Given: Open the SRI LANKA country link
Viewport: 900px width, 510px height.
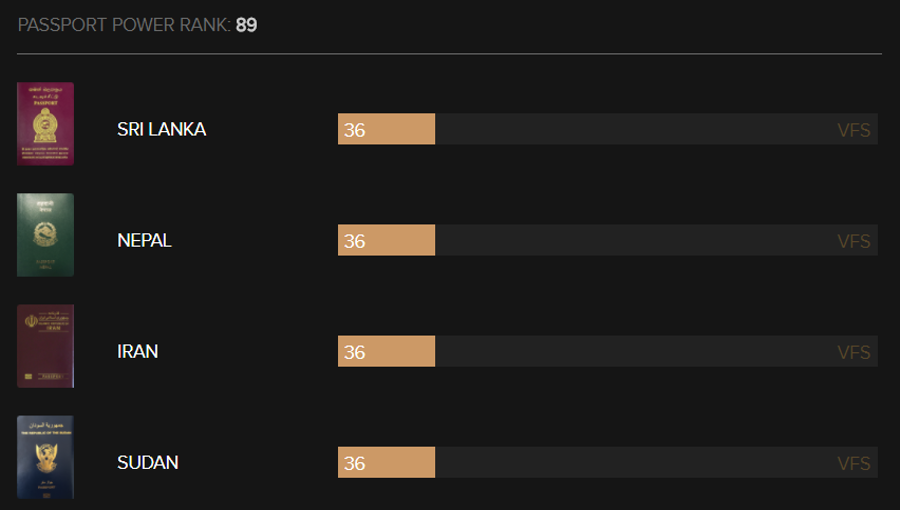Looking at the screenshot, I should point(161,129).
